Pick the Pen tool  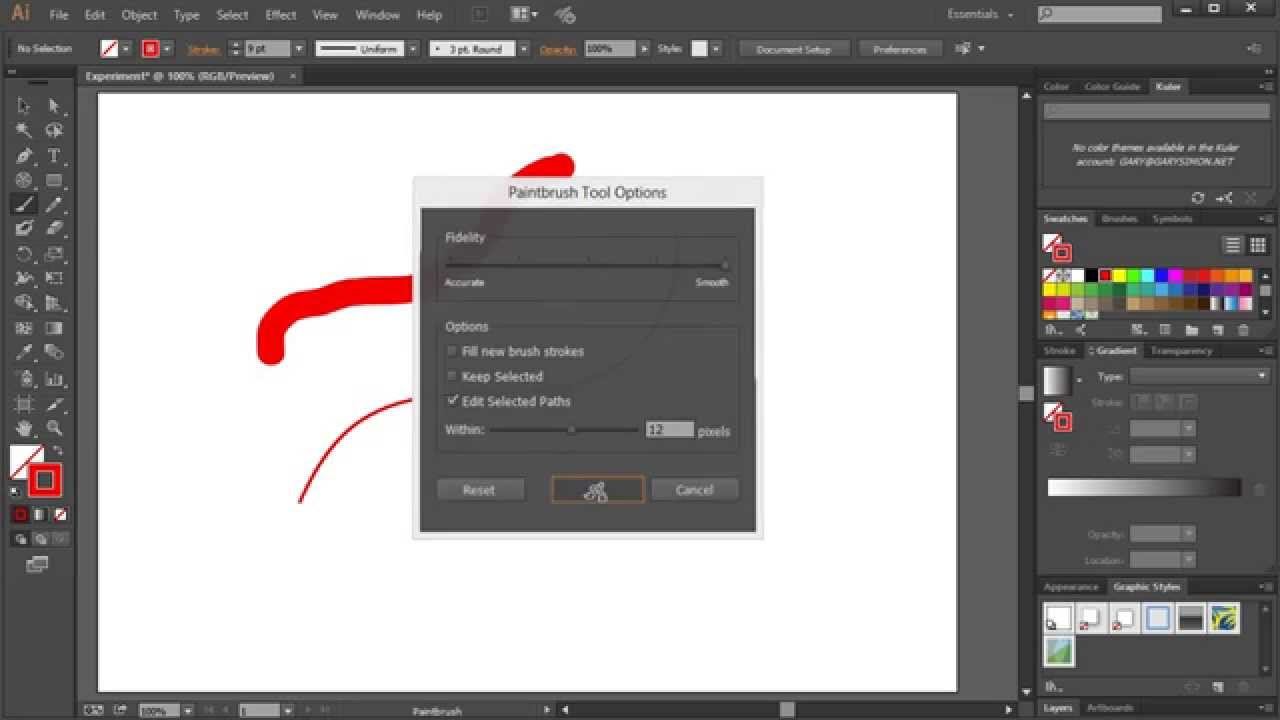tap(24, 156)
